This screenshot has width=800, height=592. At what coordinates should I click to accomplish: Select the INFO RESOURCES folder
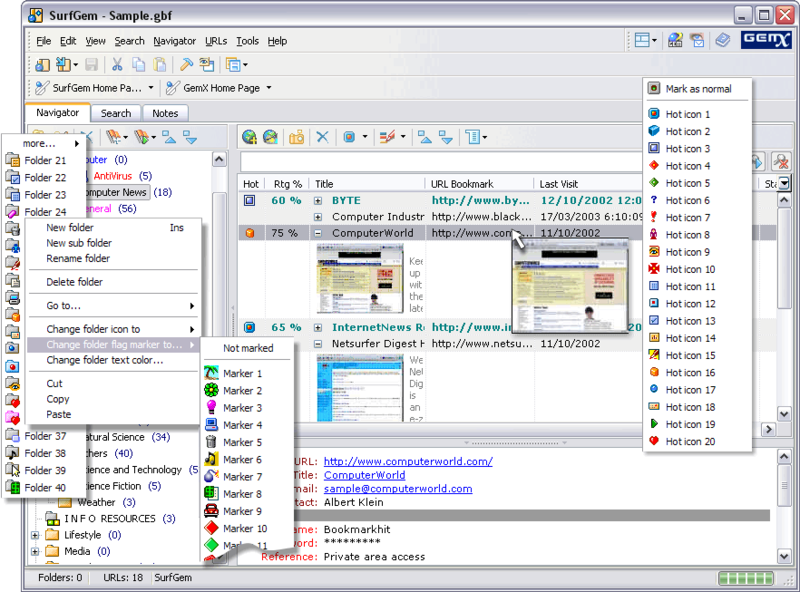click(x=110, y=519)
